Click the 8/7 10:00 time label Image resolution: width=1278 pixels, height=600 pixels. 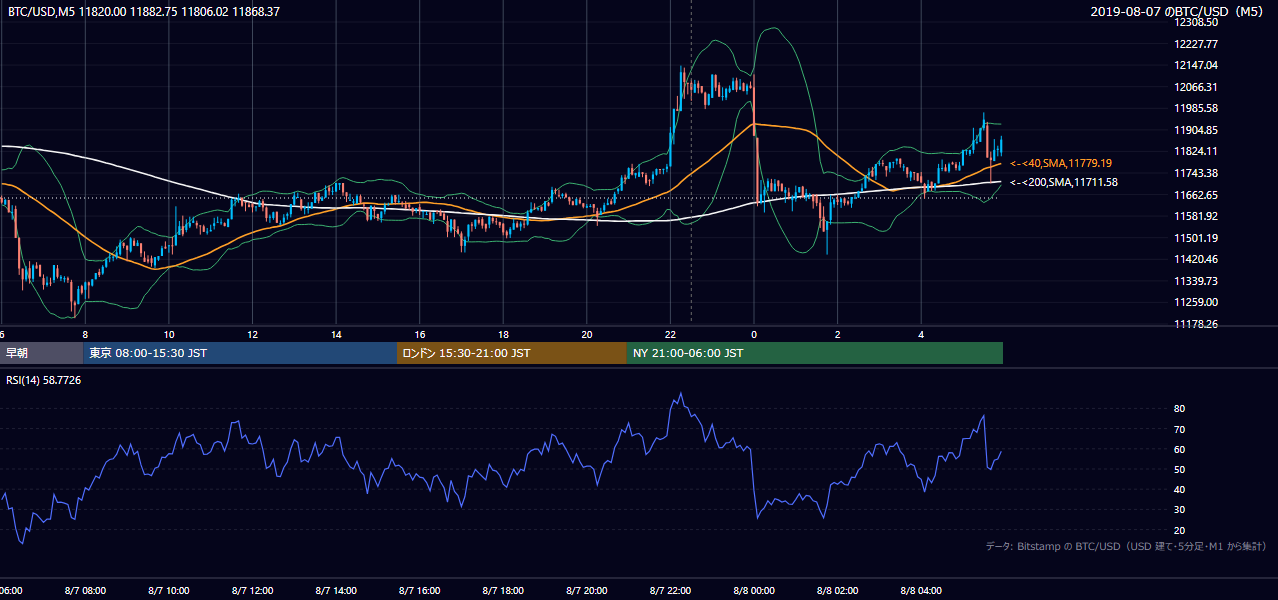click(169, 591)
